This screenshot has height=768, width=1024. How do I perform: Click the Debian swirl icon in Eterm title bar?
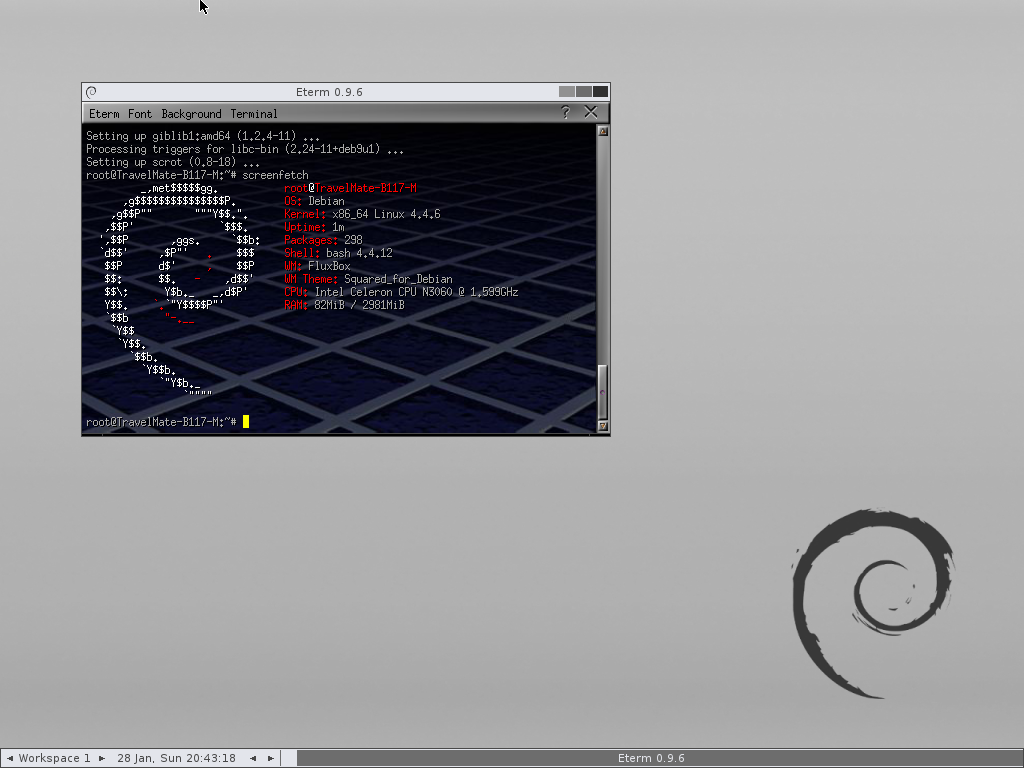(91, 92)
